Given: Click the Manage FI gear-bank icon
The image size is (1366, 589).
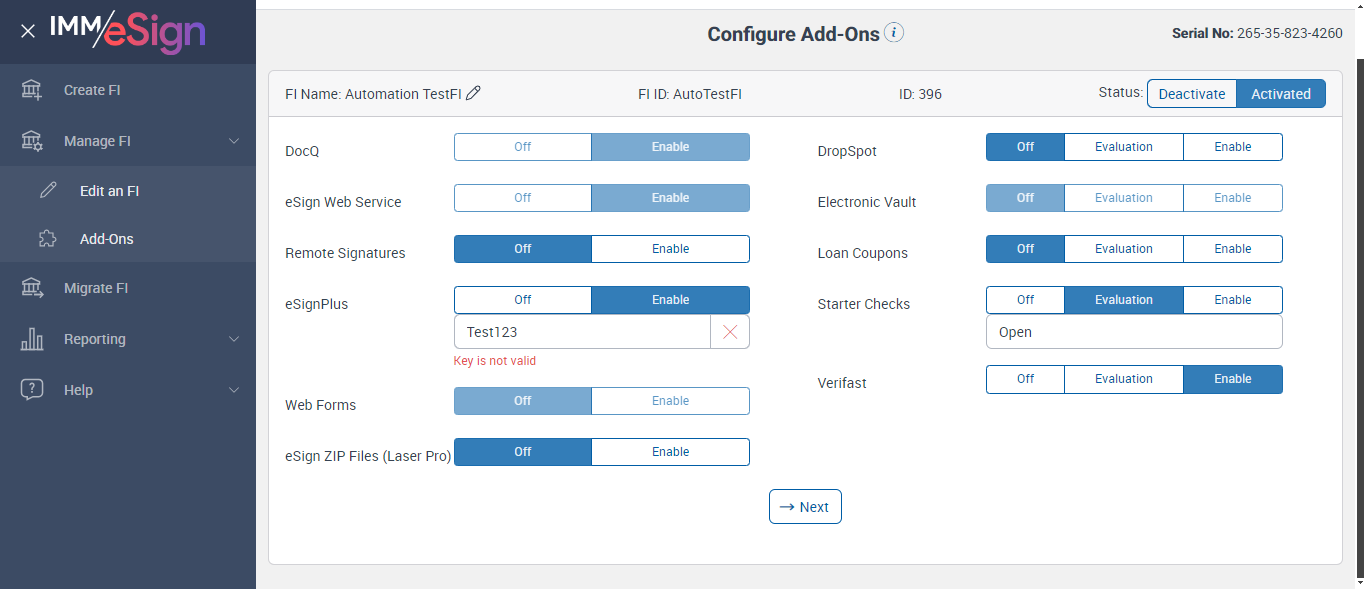Looking at the screenshot, I should [32, 141].
